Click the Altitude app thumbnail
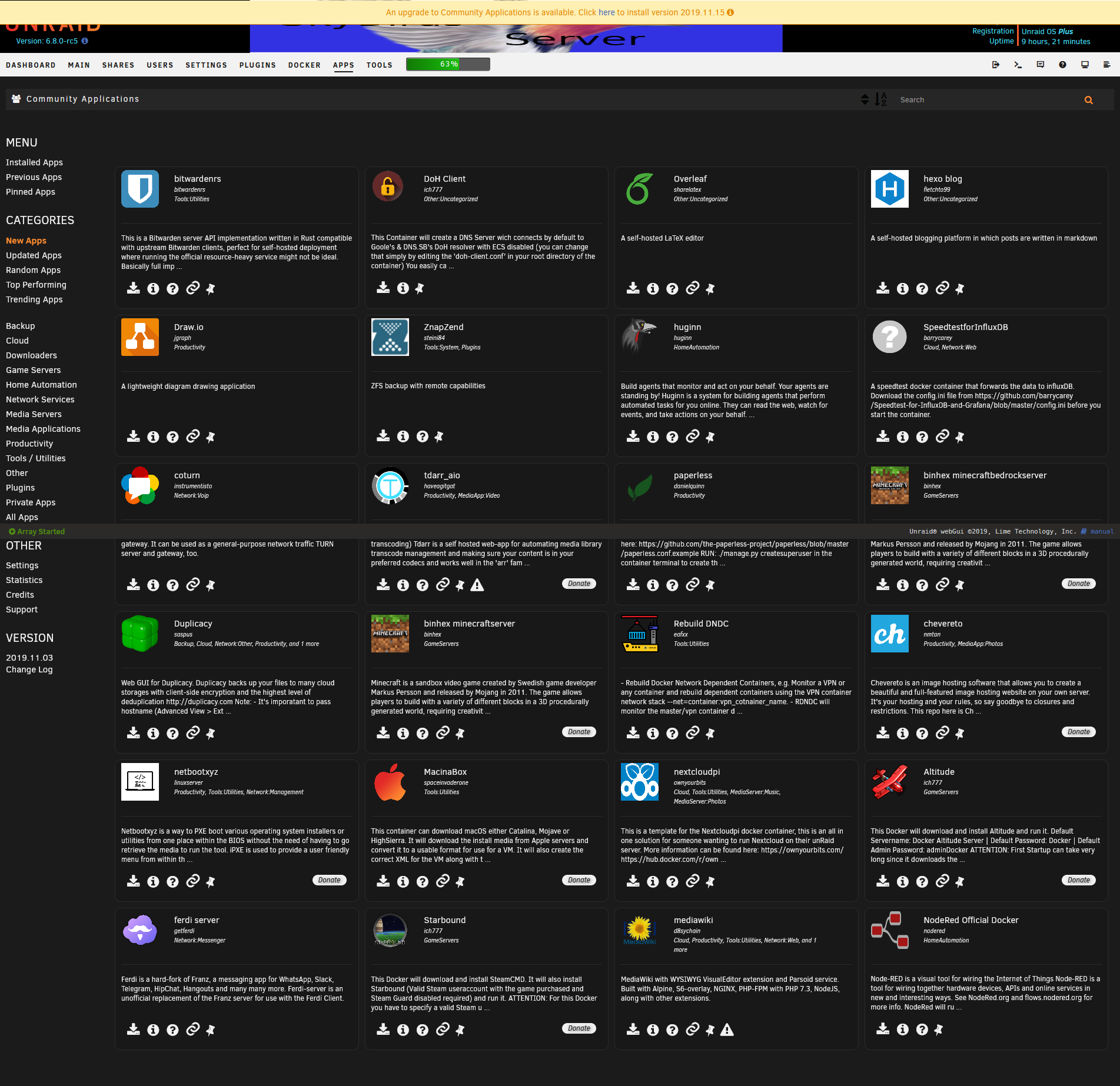Viewport: 1120px width, 1086px height. (x=889, y=782)
